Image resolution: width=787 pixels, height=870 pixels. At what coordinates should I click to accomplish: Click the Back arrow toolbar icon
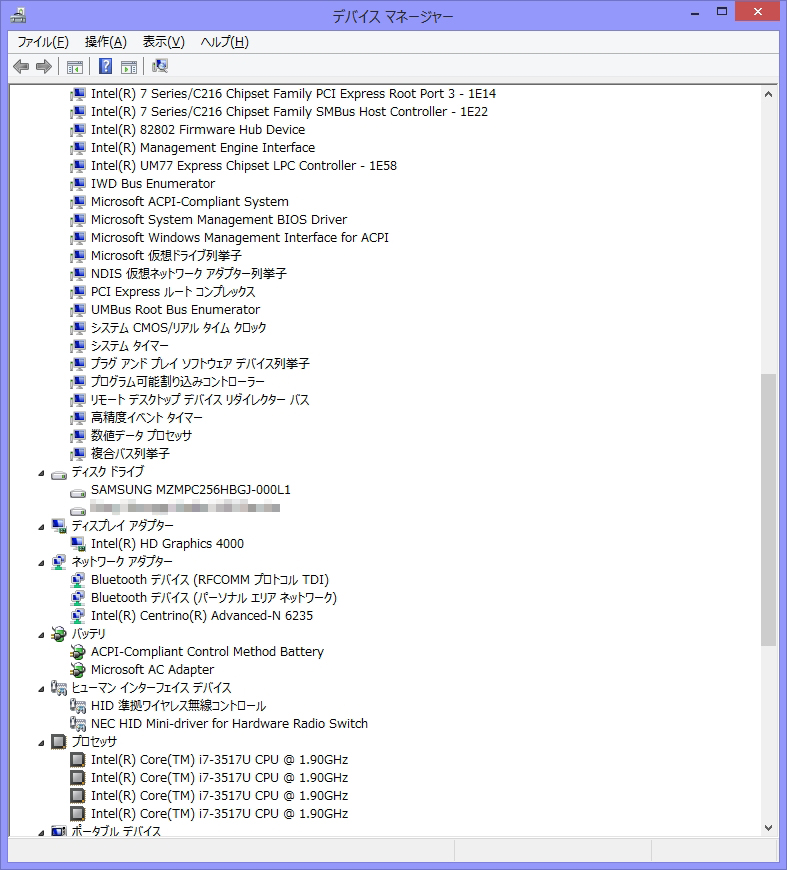(21, 67)
